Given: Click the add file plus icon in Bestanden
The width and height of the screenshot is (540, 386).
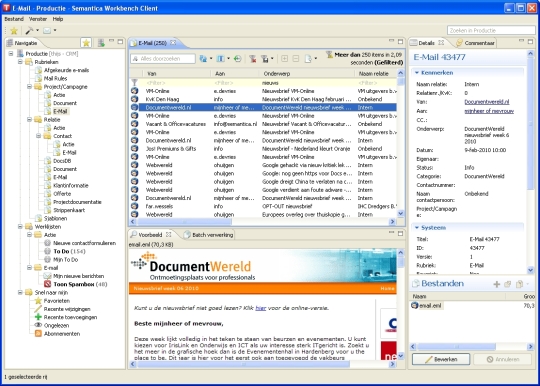Looking at the screenshot, I should pyautogui.click(x=497, y=284).
